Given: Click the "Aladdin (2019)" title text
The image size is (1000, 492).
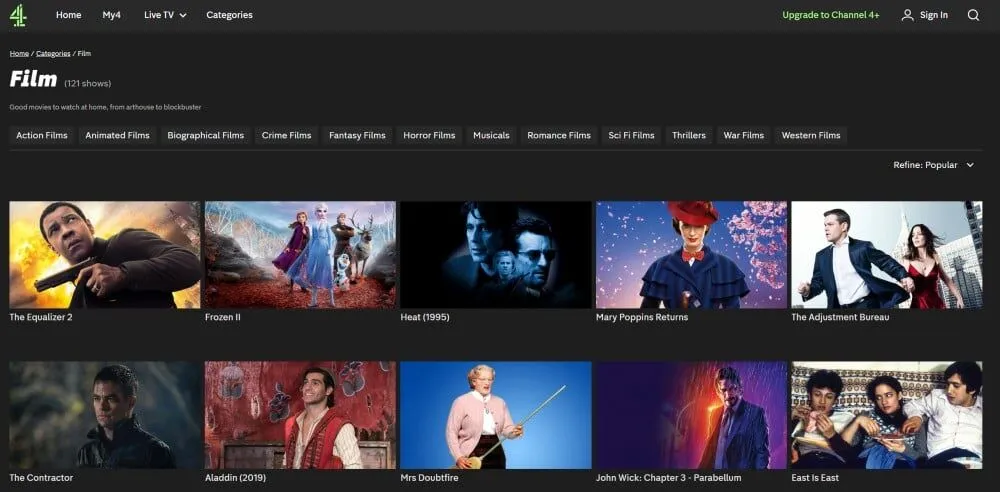Looking at the screenshot, I should coord(235,477).
